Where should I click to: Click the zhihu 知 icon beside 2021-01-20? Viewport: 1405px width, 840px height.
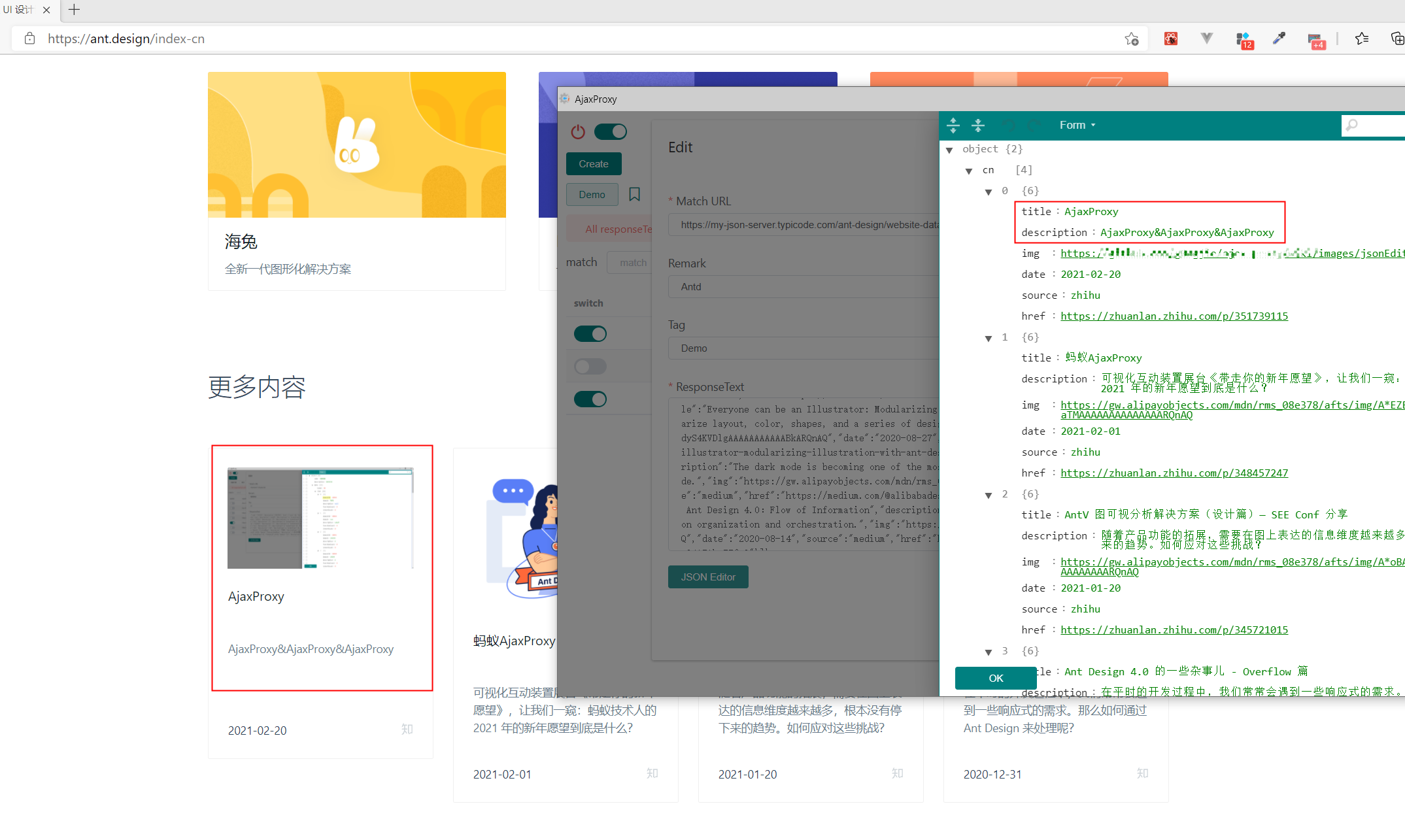pos(897,773)
